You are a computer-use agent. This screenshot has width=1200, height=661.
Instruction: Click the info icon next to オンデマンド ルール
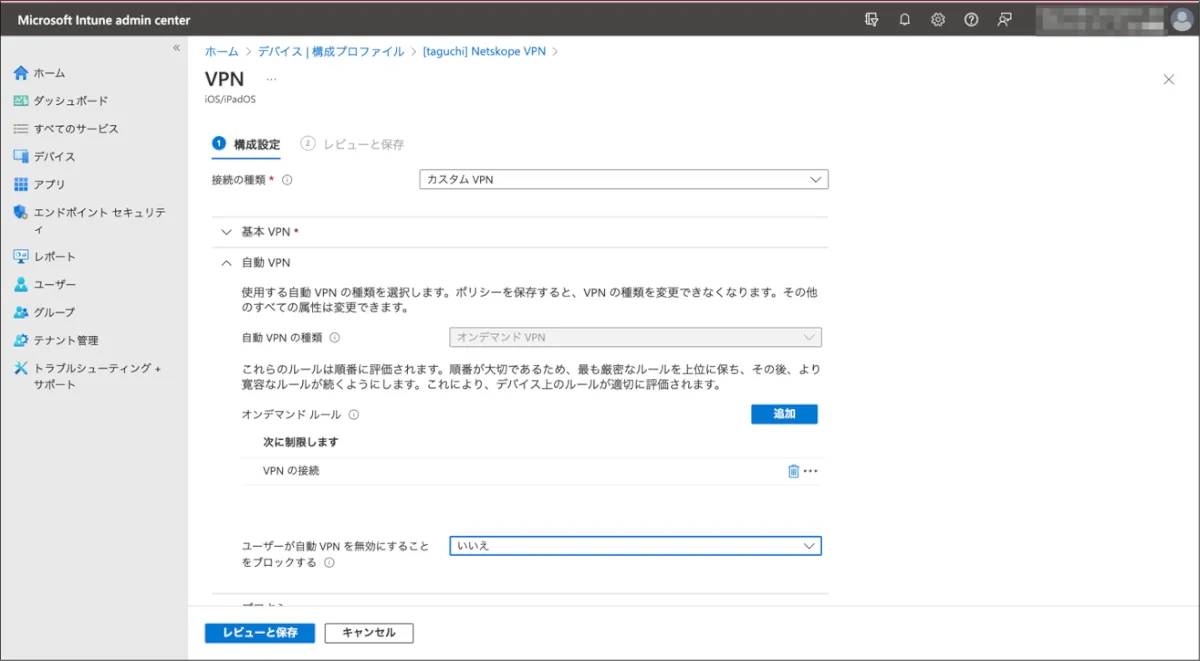click(x=354, y=414)
